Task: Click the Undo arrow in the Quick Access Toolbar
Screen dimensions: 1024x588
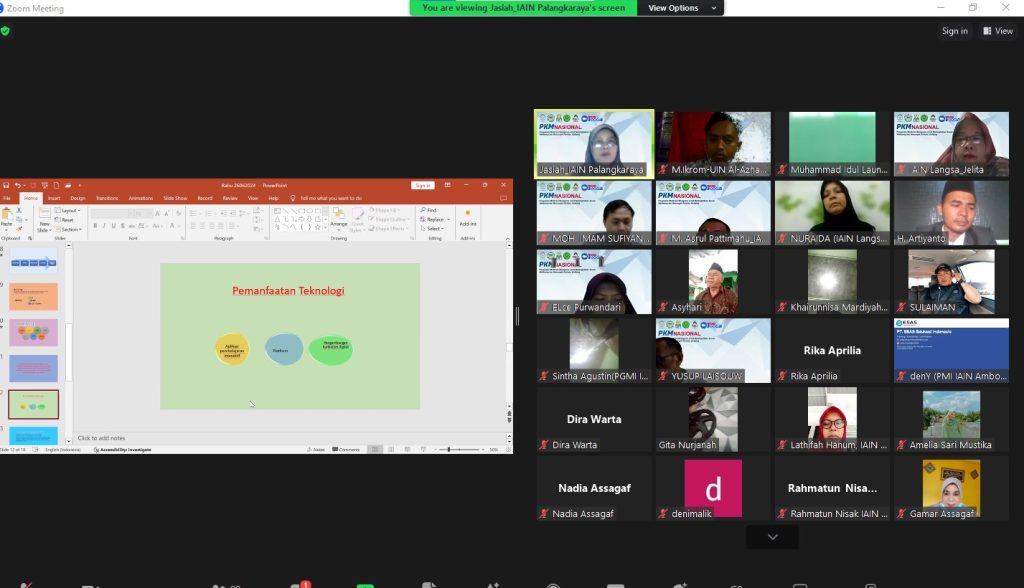Action: [17, 185]
